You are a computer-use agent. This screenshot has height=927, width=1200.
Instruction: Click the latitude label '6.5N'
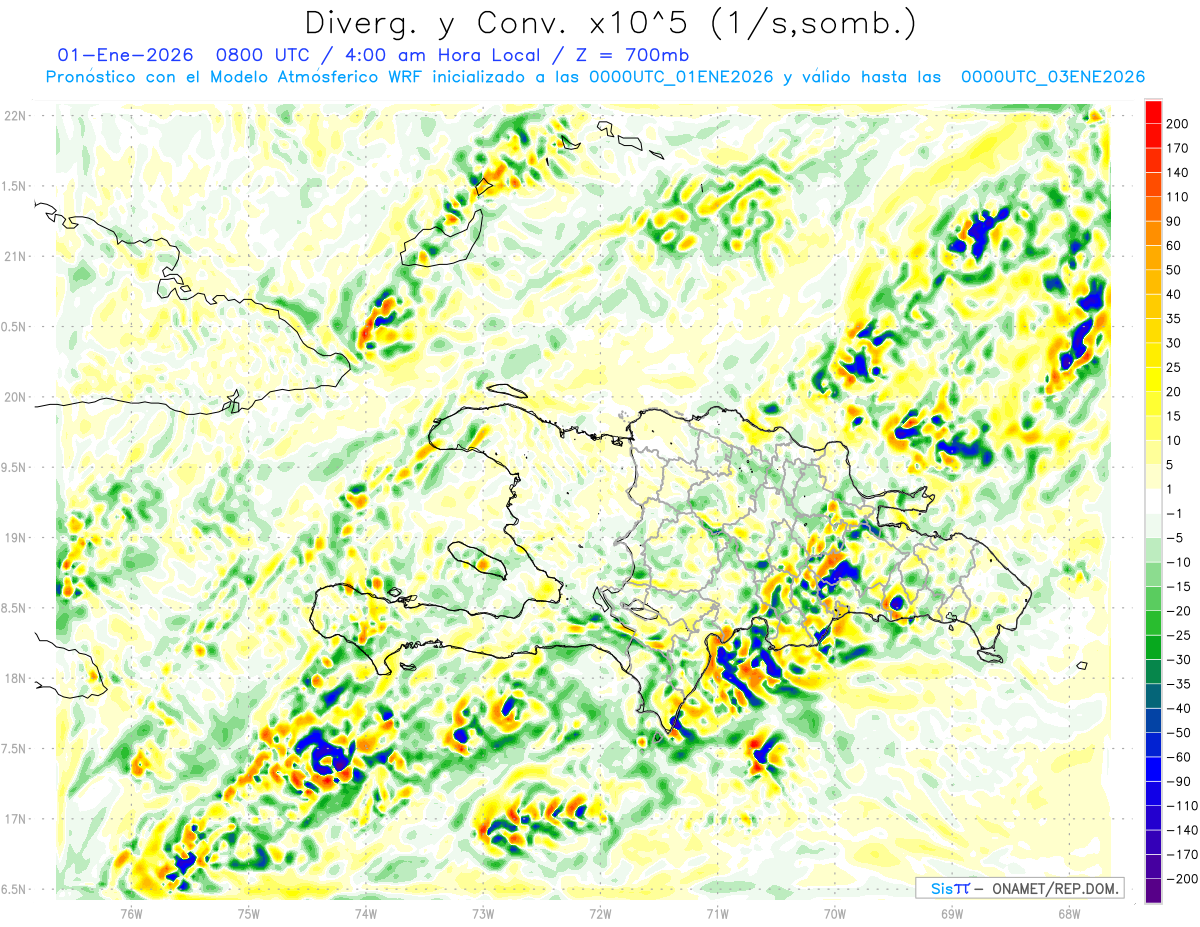pyautogui.click(x=15, y=890)
